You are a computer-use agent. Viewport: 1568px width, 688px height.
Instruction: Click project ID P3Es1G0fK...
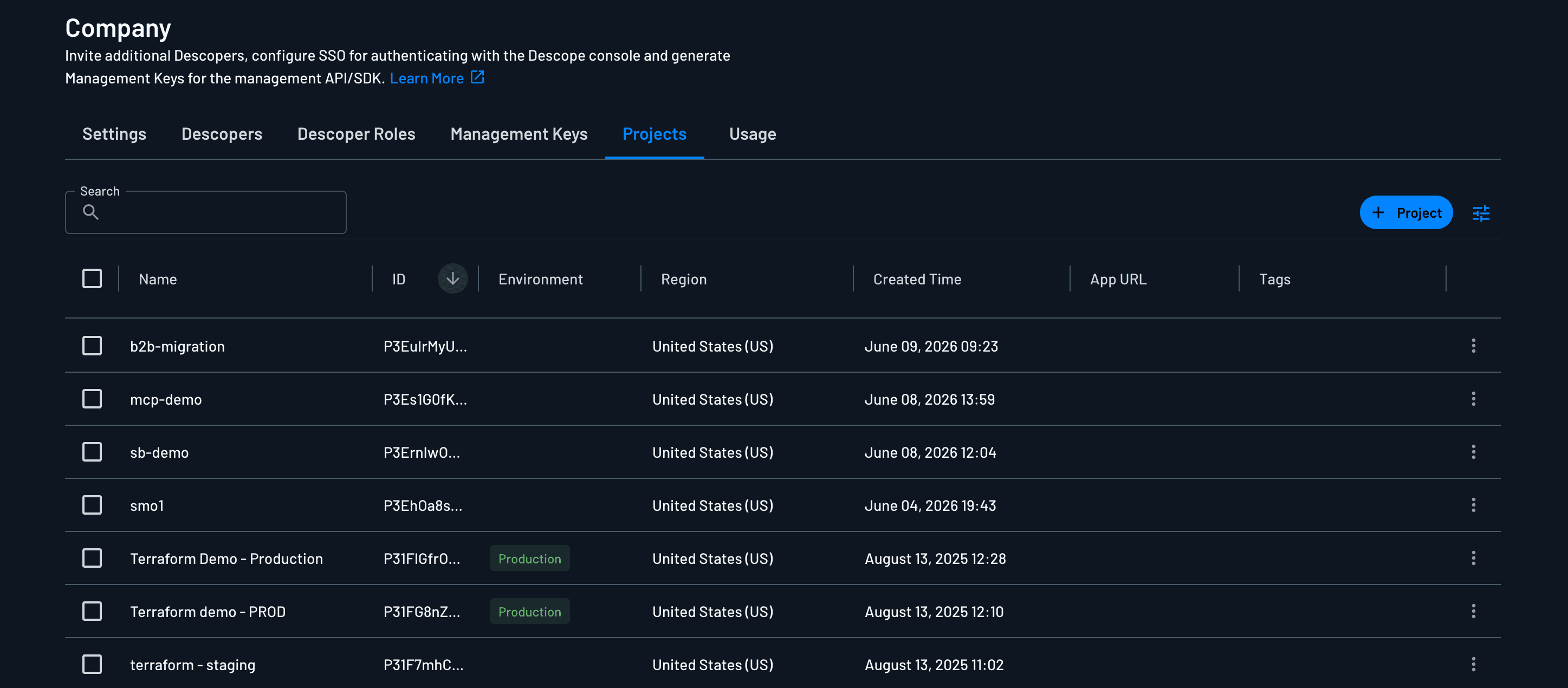[x=425, y=399]
